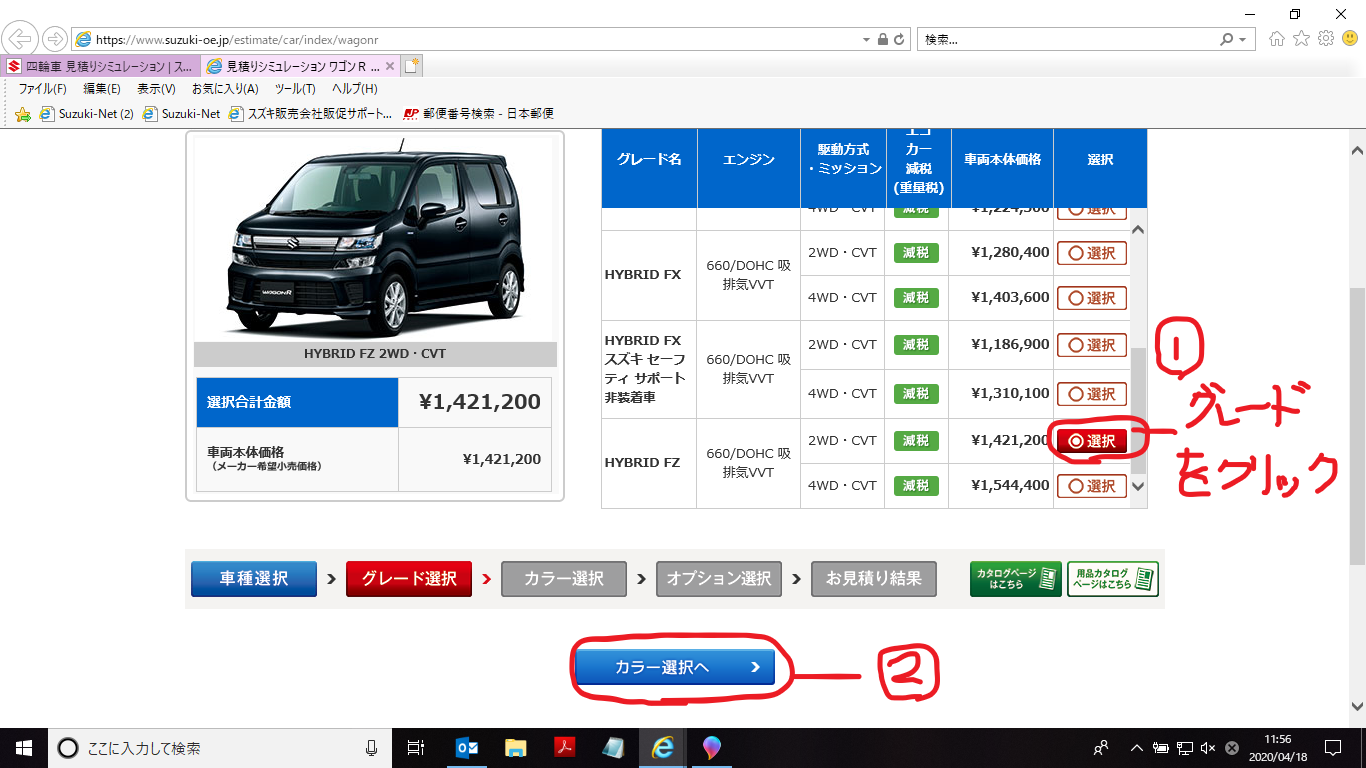Open the ツール(T) menu
This screenshot has width=1366, height=768.
tap(295, 89)
